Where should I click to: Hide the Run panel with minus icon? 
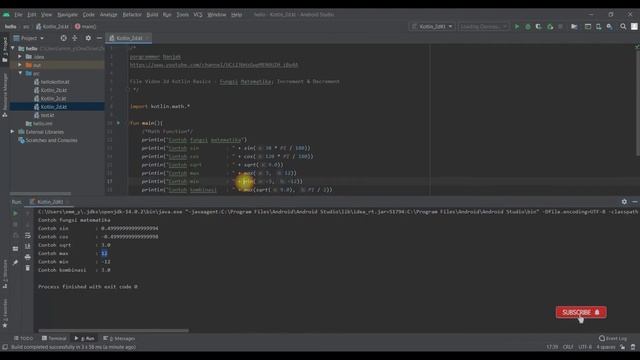635,202
